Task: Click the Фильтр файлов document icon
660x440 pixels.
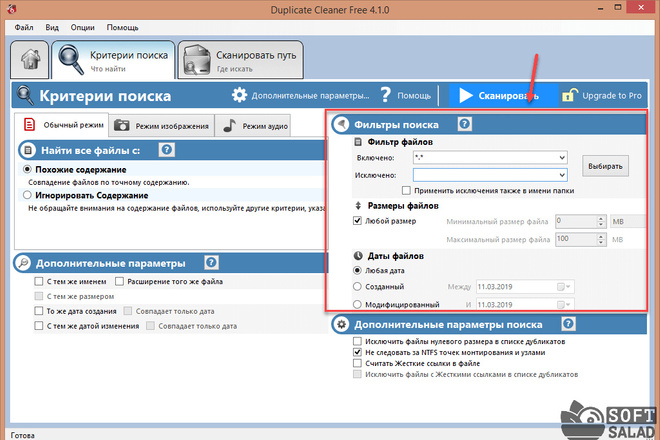Action: click(x=358, y=142)
